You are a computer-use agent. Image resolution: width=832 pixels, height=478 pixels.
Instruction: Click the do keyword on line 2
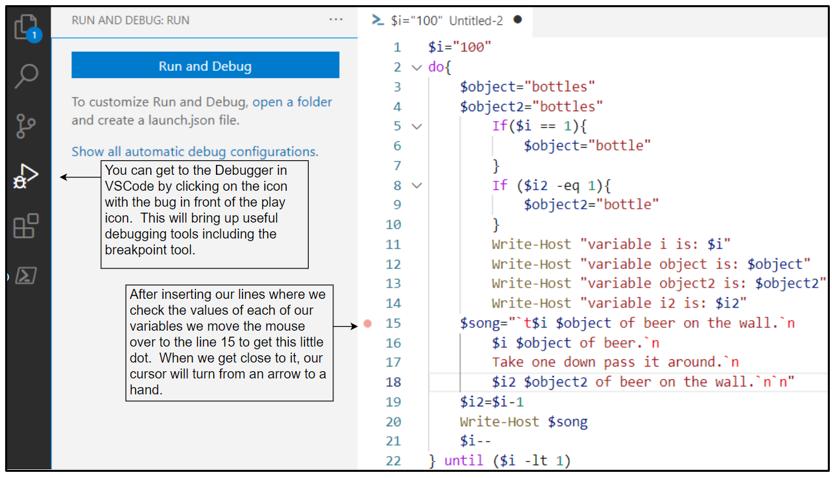(x=436, y=67)
